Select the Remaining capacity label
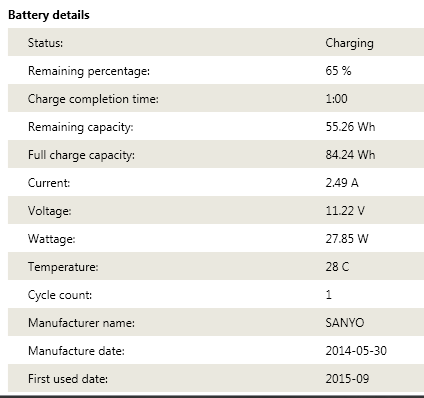 click(x=81, y=127)
